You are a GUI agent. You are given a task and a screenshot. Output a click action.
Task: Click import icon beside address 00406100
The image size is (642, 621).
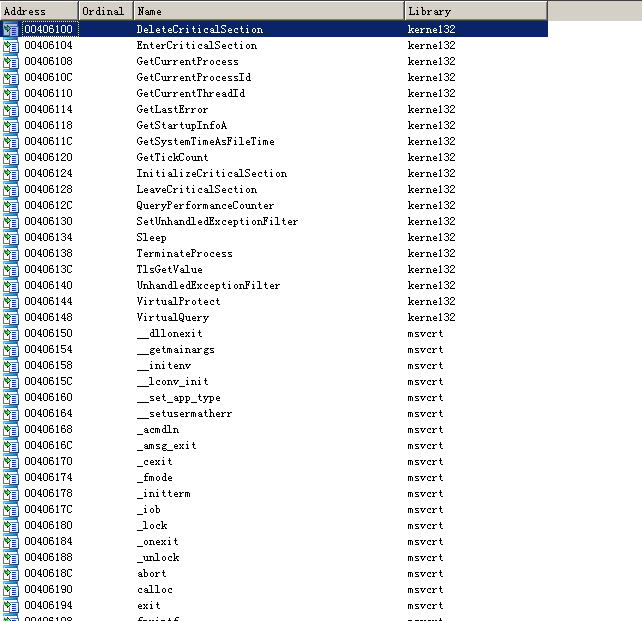11,29
